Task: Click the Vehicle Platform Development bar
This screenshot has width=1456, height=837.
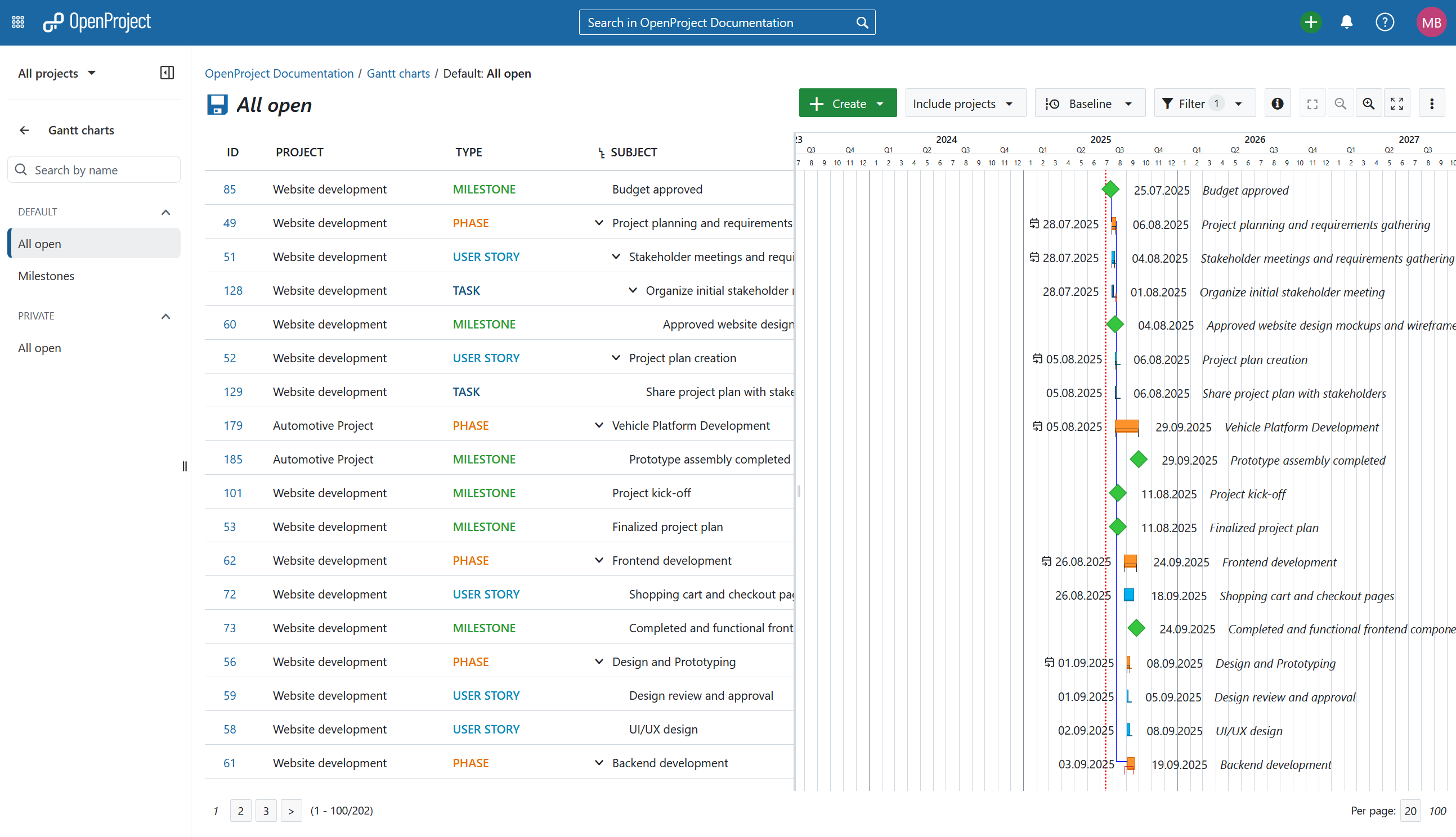Action: point(1127,426)
